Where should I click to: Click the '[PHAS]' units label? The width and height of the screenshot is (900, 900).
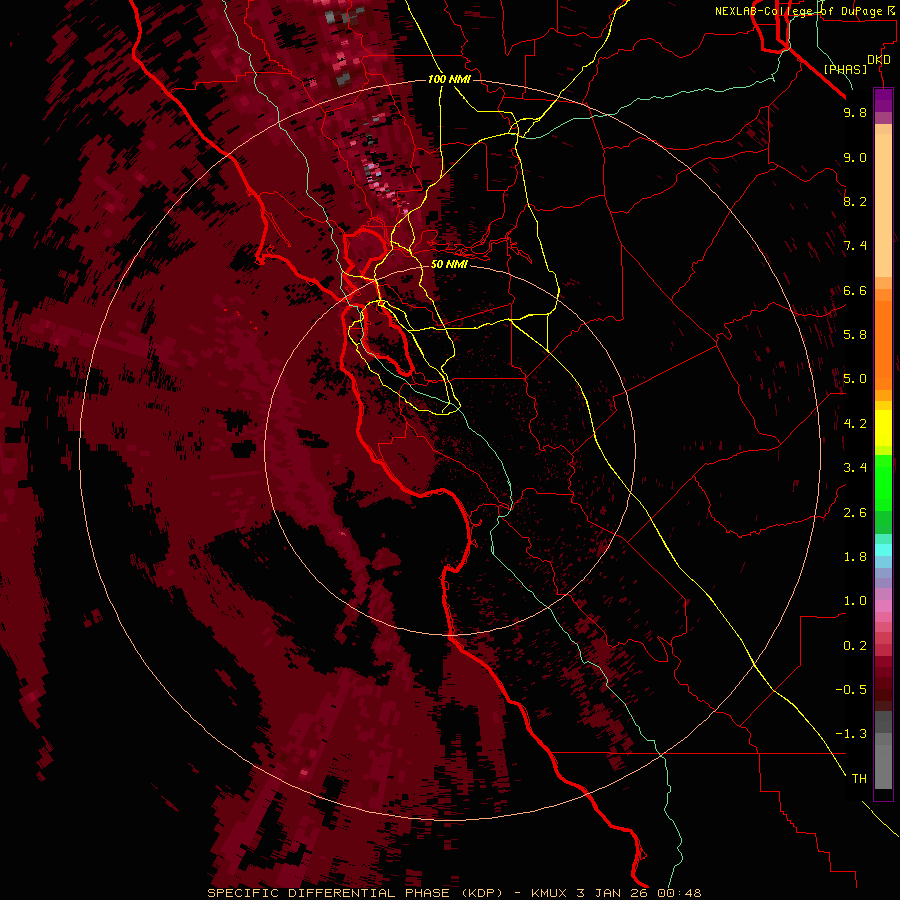point(845,69)
